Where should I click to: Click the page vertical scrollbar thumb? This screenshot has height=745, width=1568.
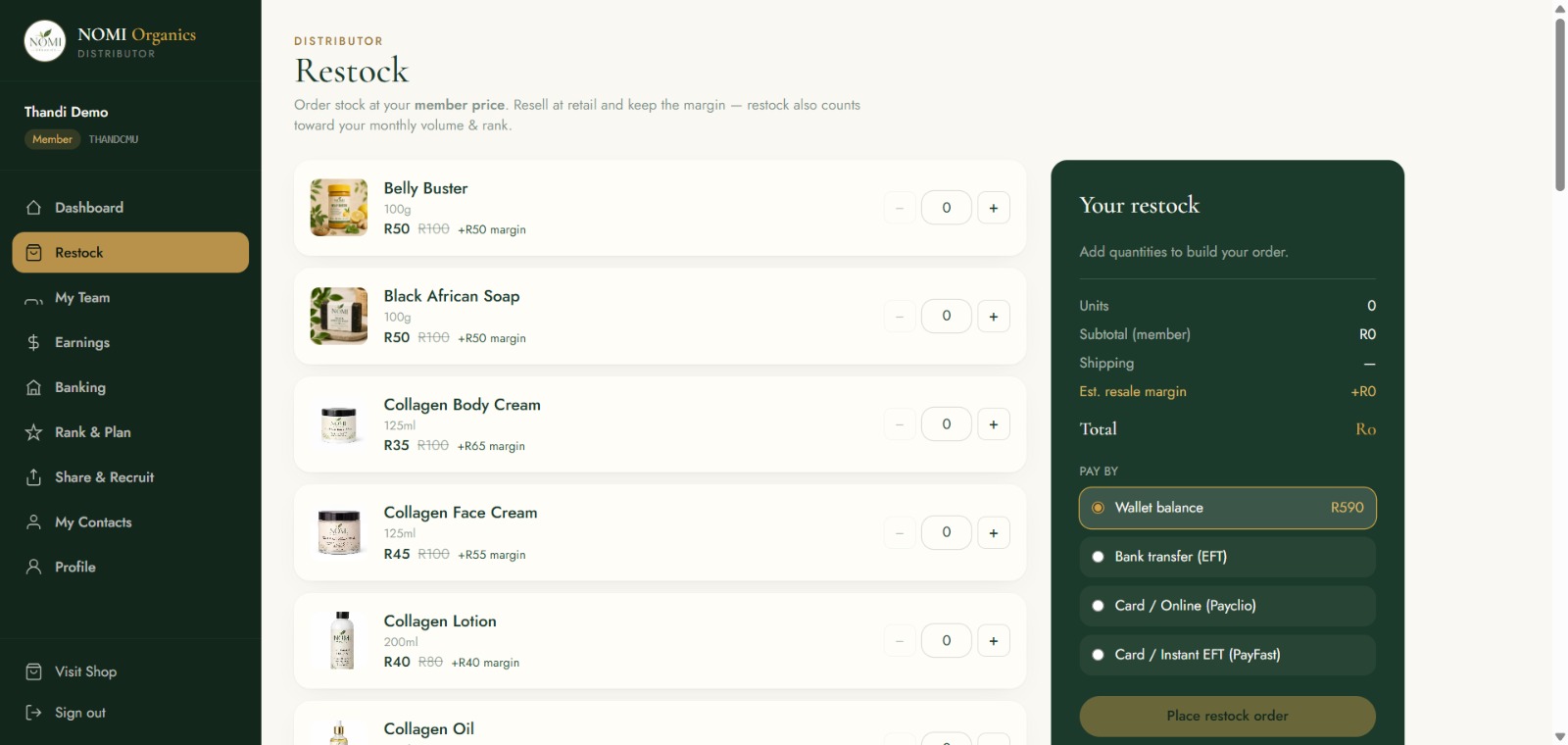point(1559,104)
